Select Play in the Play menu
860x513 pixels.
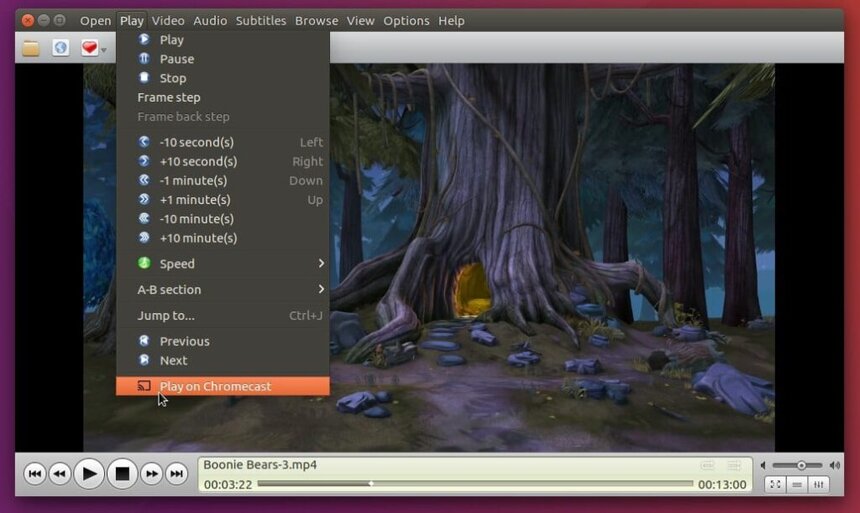[x=223, y=40]
